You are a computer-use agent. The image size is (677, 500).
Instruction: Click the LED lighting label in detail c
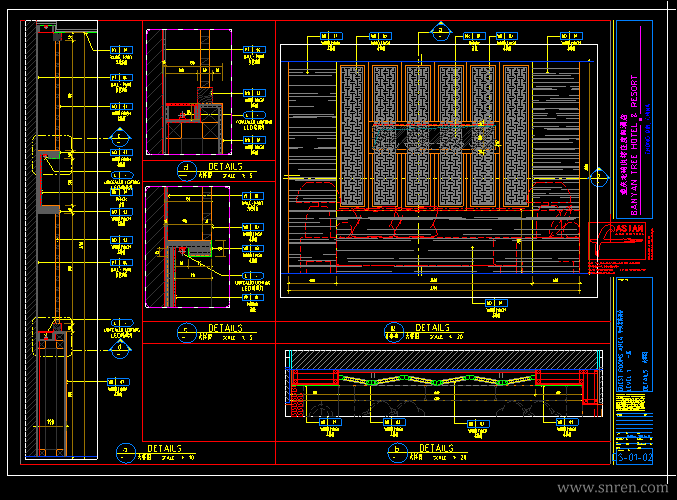tap(253, 286)
